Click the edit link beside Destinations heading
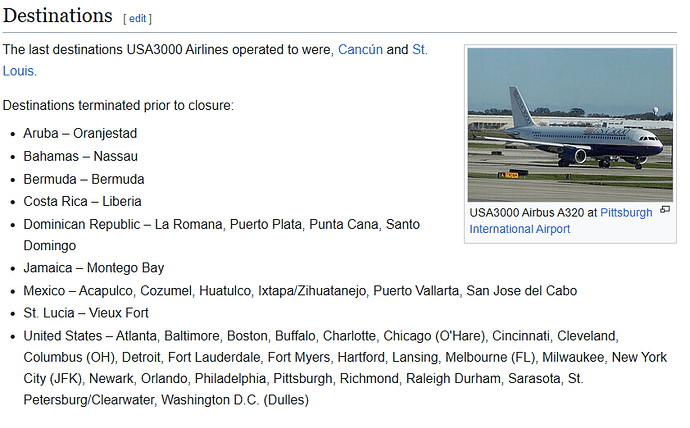Viewport: 690px width, 428px height. [x=137, y=18]
